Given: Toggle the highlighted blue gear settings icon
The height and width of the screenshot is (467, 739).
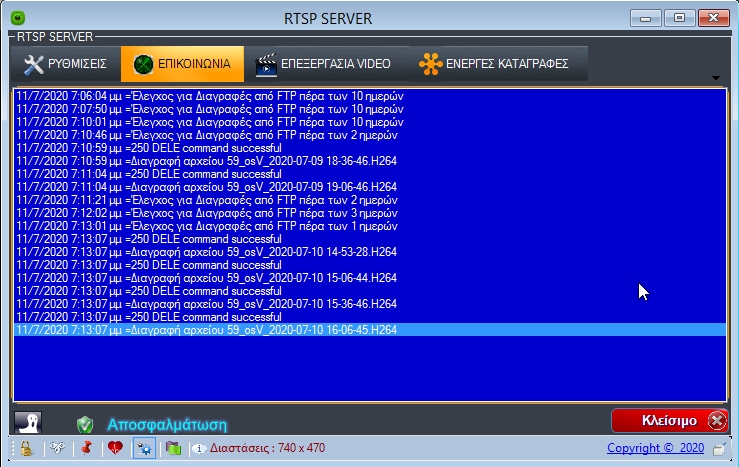Looking at the screenshot, I should (x=143, y=448).
